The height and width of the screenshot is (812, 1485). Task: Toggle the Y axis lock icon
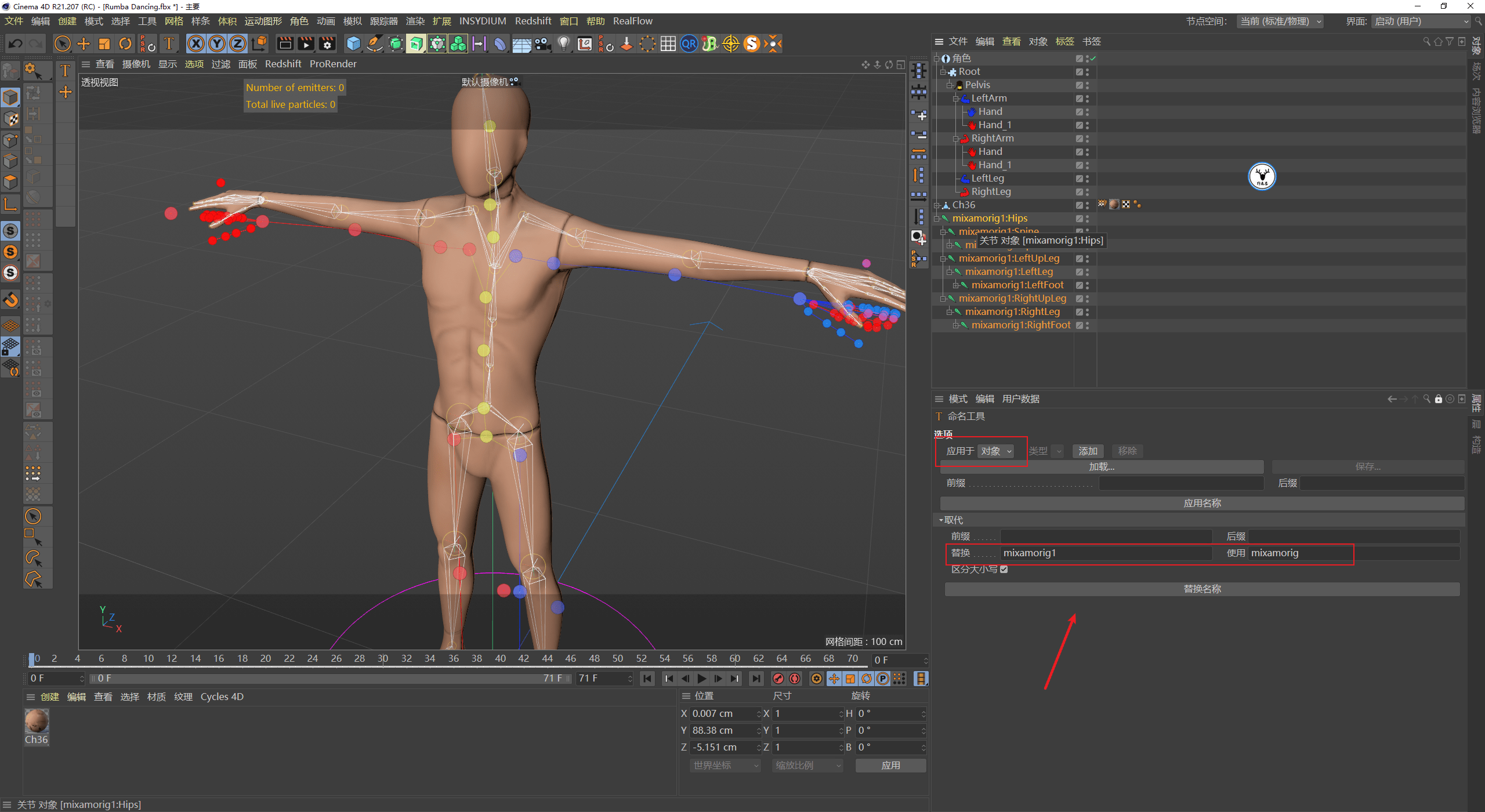pyautogui.click(x=216, y=43)
